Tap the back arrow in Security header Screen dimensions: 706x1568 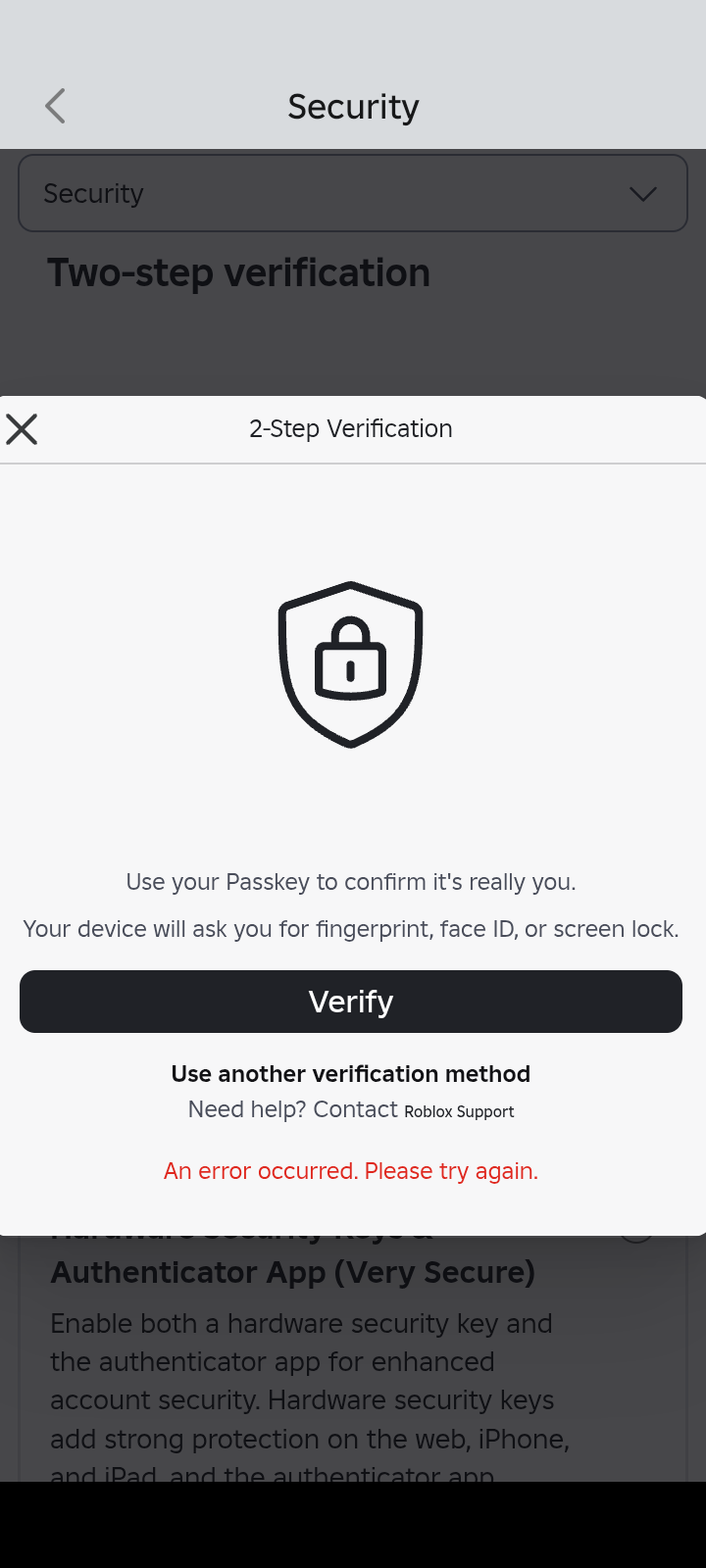(56, 106)
